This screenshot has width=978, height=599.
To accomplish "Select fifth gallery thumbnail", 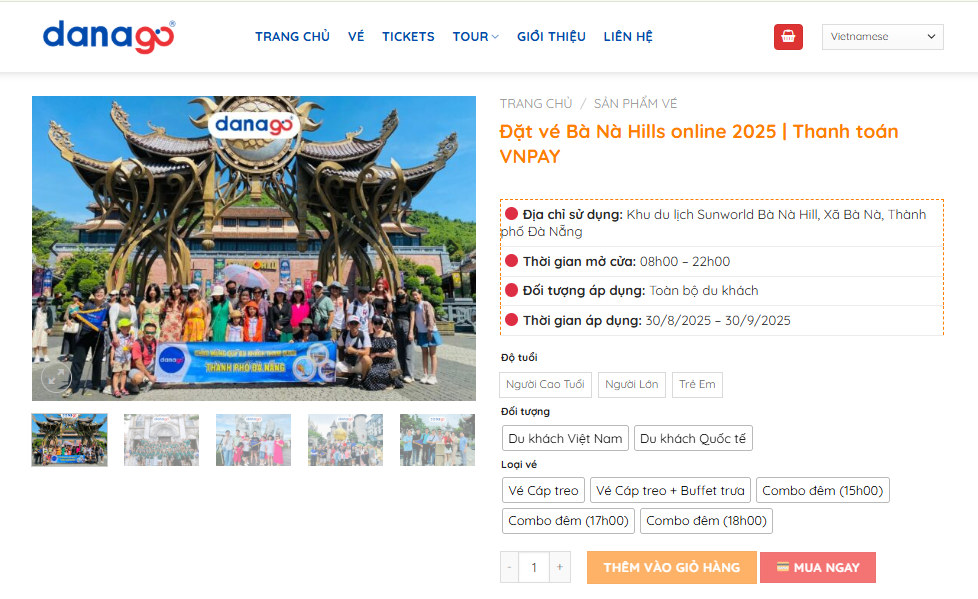I will pyautogui.click(x=437, y=440).
